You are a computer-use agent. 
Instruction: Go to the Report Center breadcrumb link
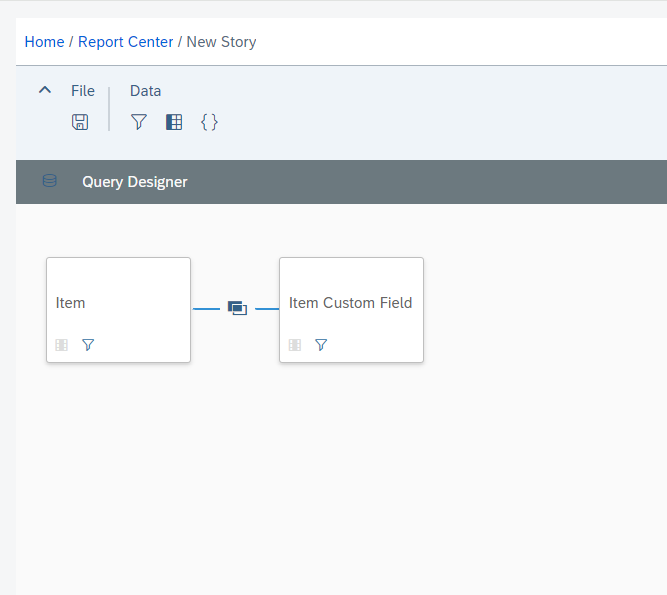pyautogui.click(x=125, y=42)
